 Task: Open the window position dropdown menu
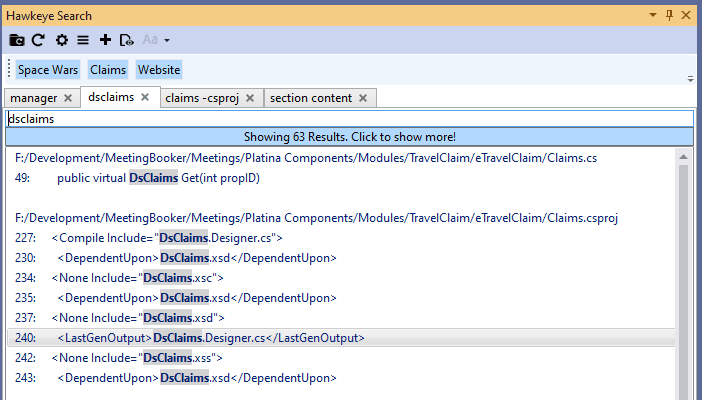tap(653, 16)
